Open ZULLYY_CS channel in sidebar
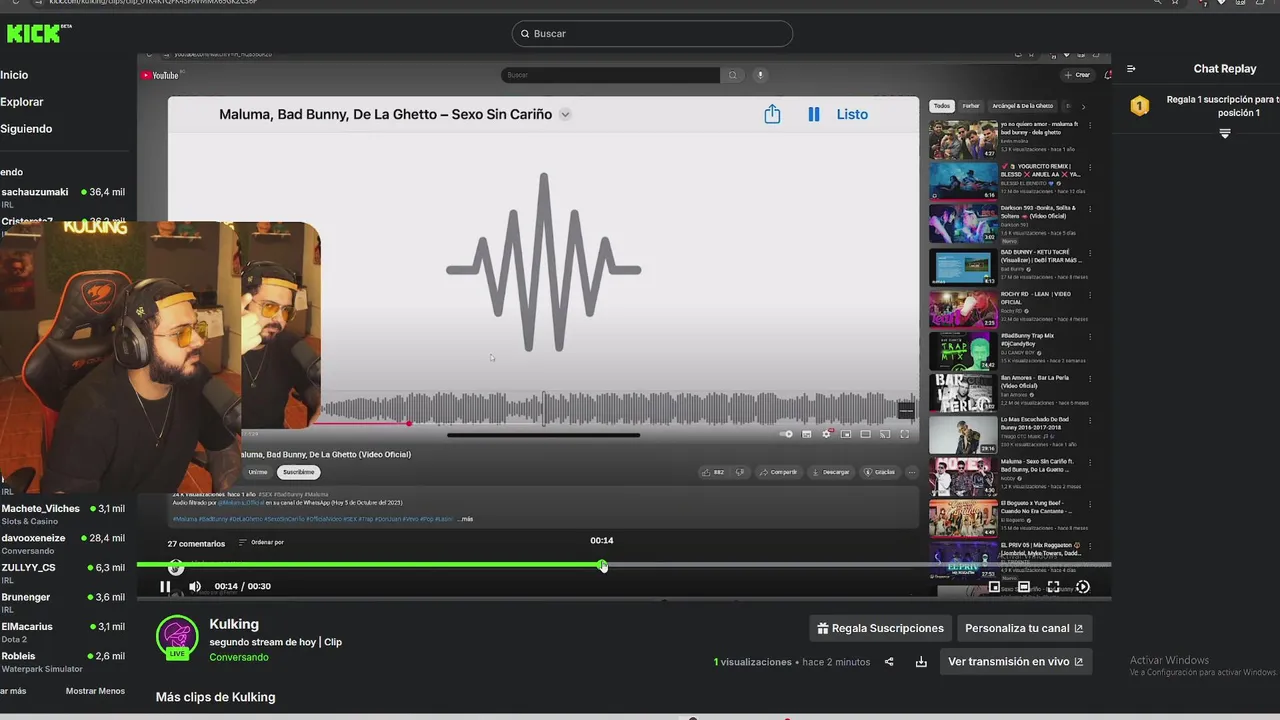1280x720 pixels. tap(63, 573)
